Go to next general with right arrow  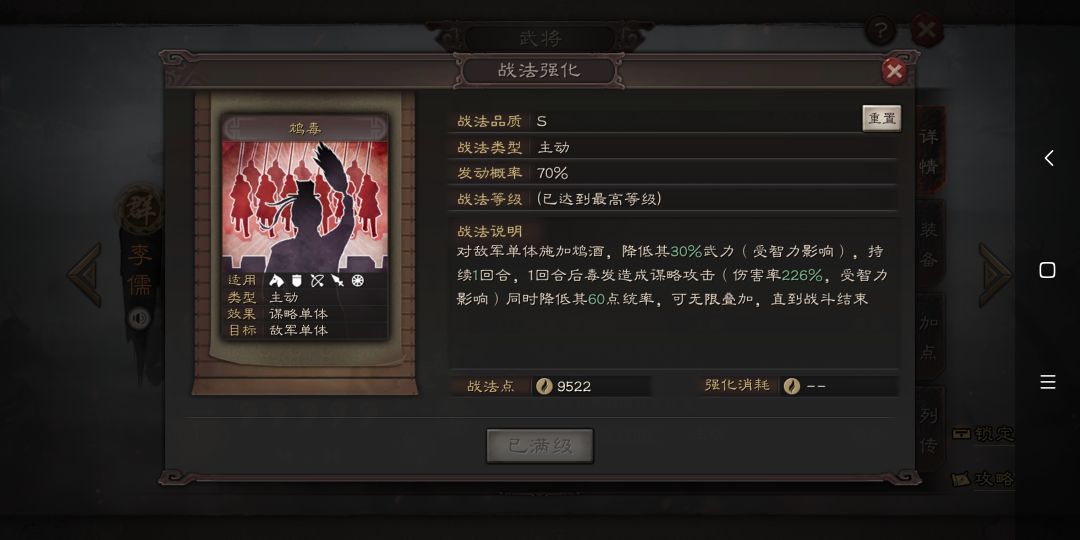click(x=995, y=275)
